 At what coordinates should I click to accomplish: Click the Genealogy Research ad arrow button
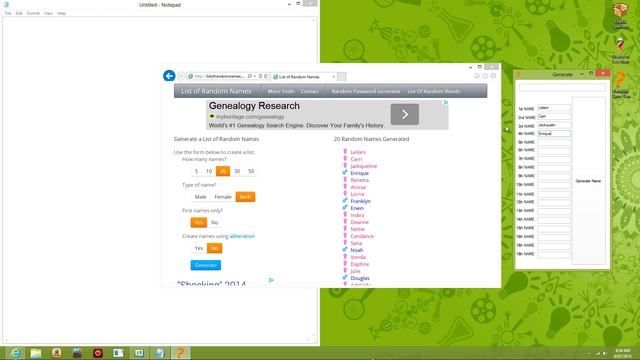pyautogui.click(x=404, y=114)
